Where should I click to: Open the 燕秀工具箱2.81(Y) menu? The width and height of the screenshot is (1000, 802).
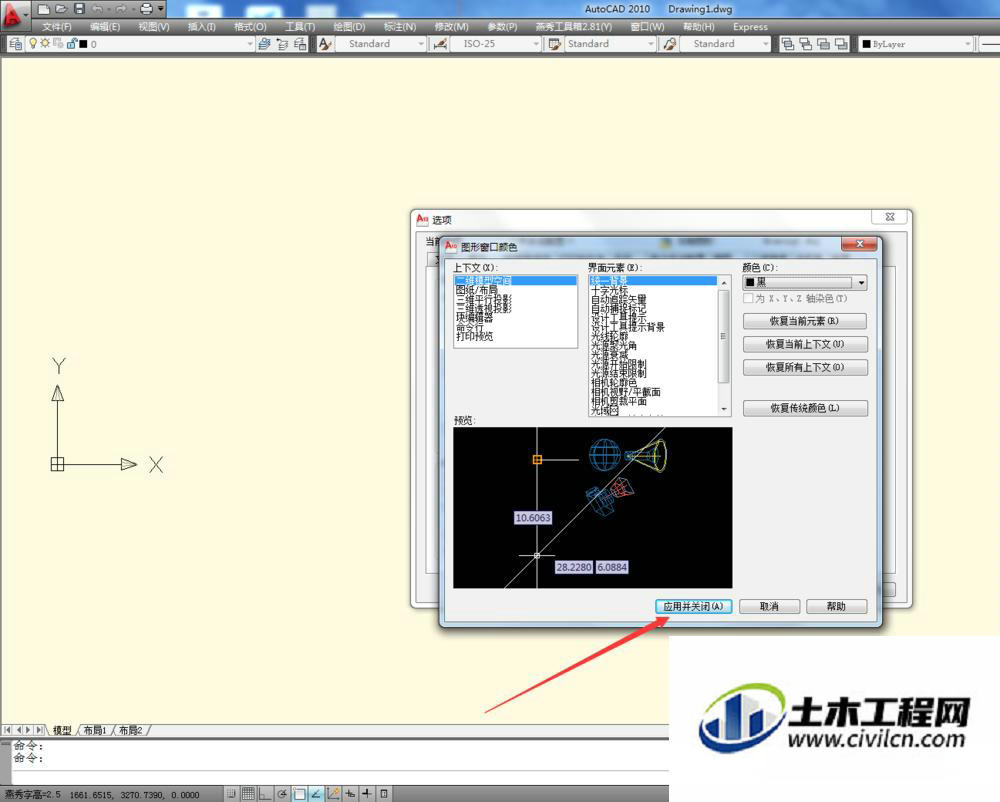(573, 27)
